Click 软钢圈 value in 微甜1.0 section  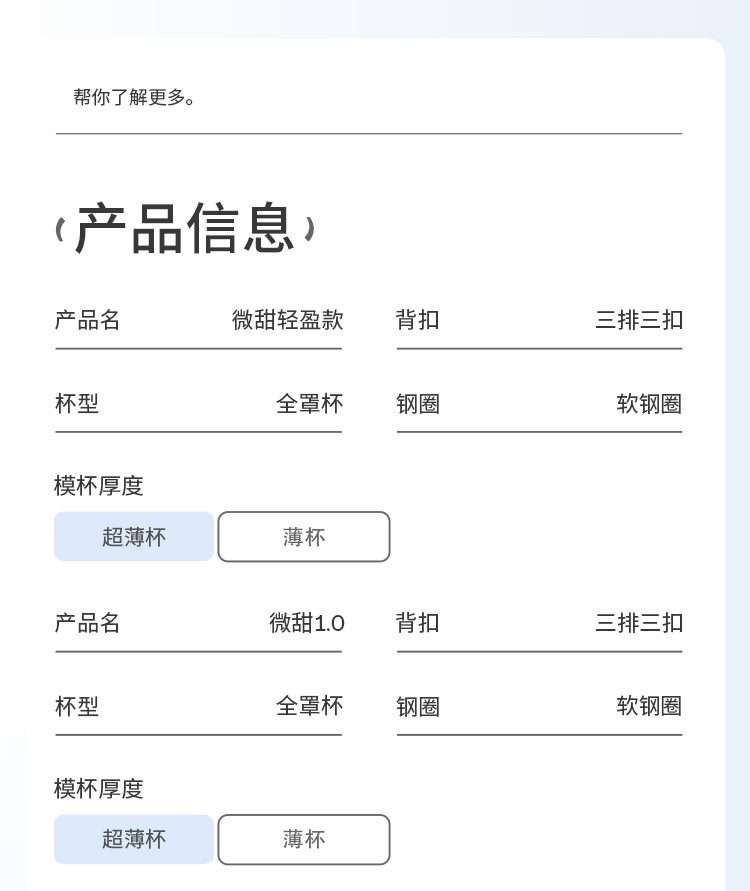[x=649, y=706]
